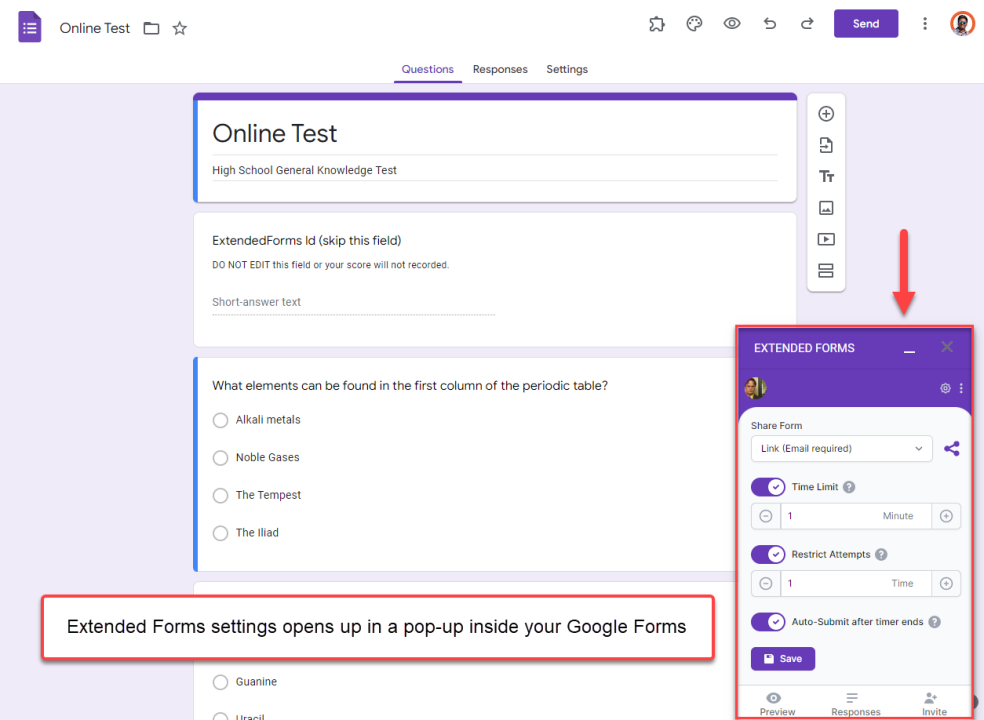Open the Extended Forms three-dot menu
984x720 pixels.
[961, 388]
